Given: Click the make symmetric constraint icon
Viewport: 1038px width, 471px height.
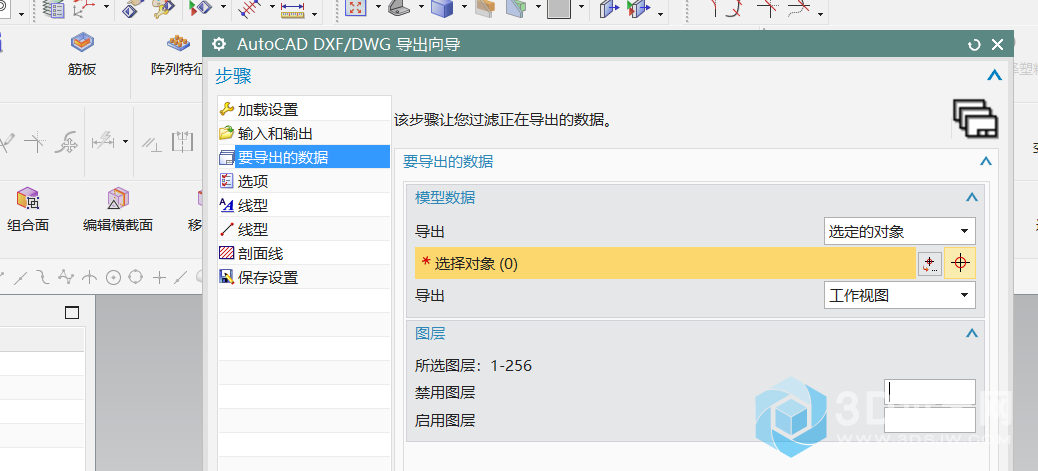Looking at the screenshot, I should point(182,141).
